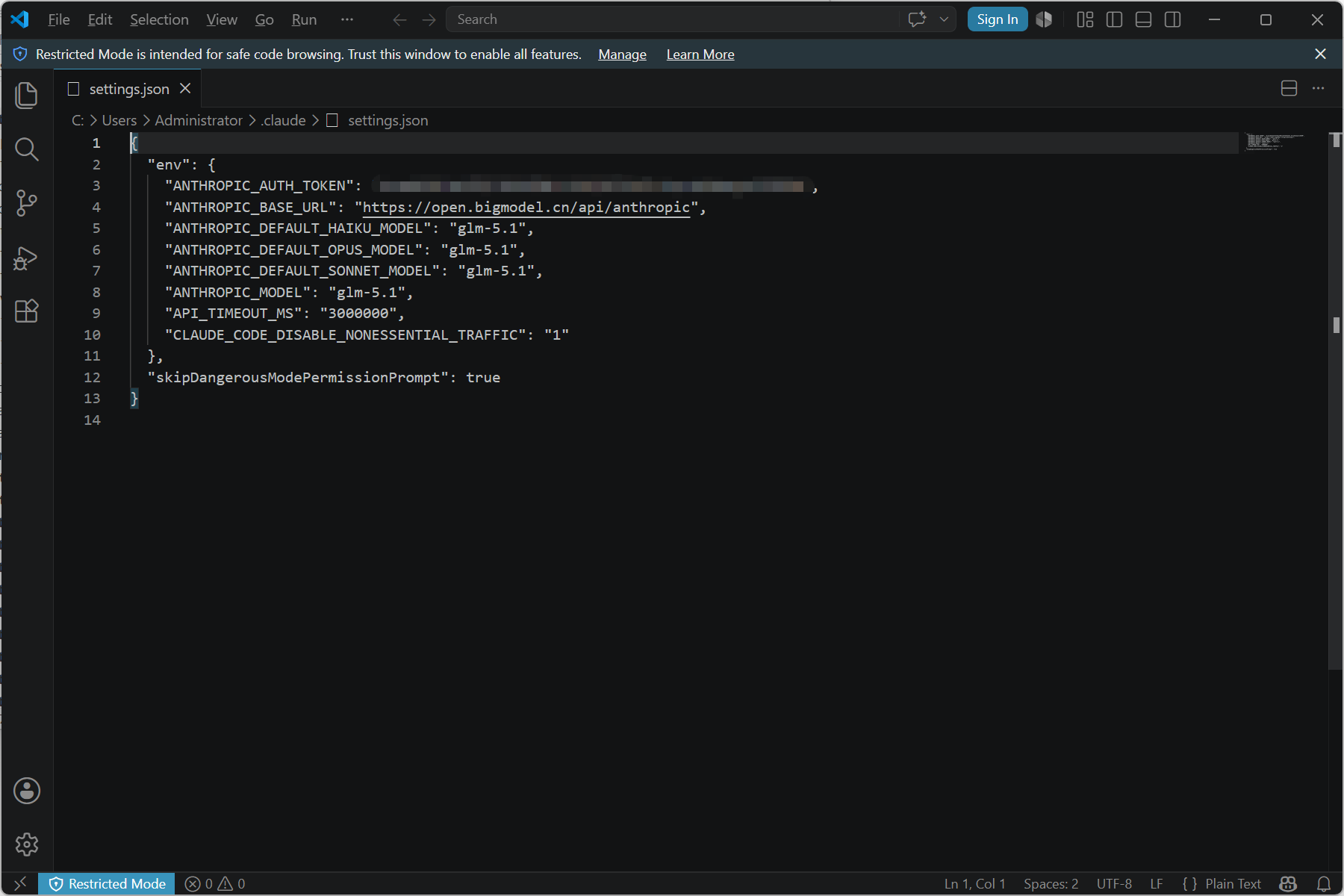
Task: Expand the overflow menu ellipsis
Action: [x=346, y=19]
